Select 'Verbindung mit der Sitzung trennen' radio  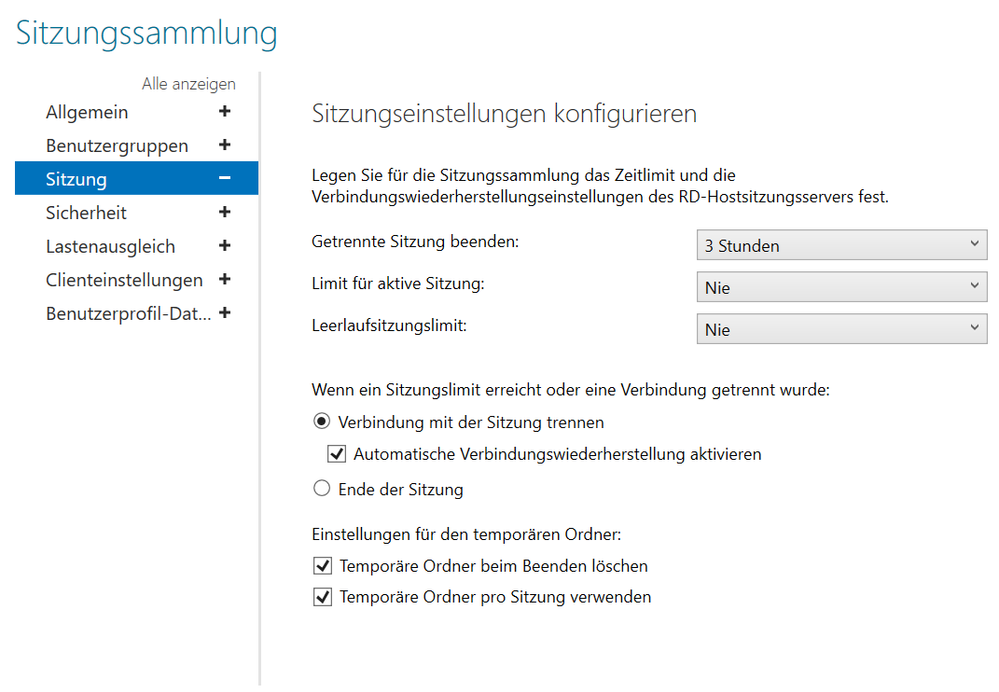322,422
